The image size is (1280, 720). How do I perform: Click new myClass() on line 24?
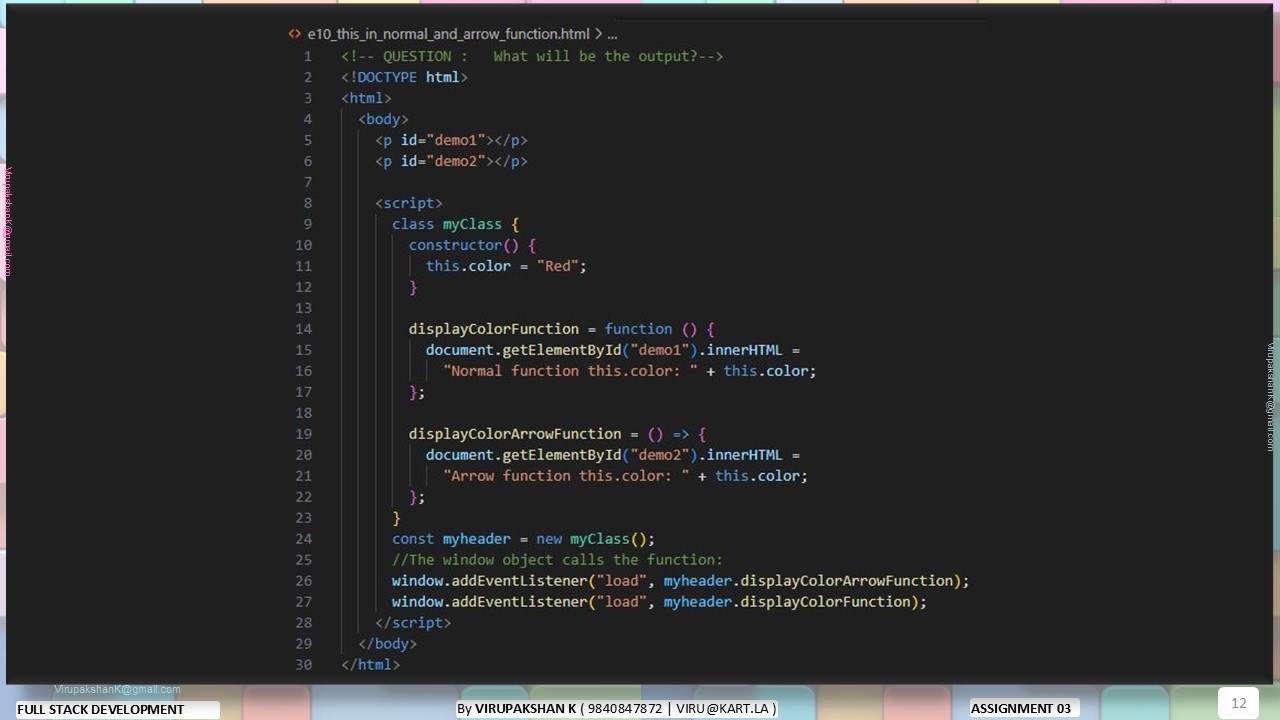click(x=591, y=539)
